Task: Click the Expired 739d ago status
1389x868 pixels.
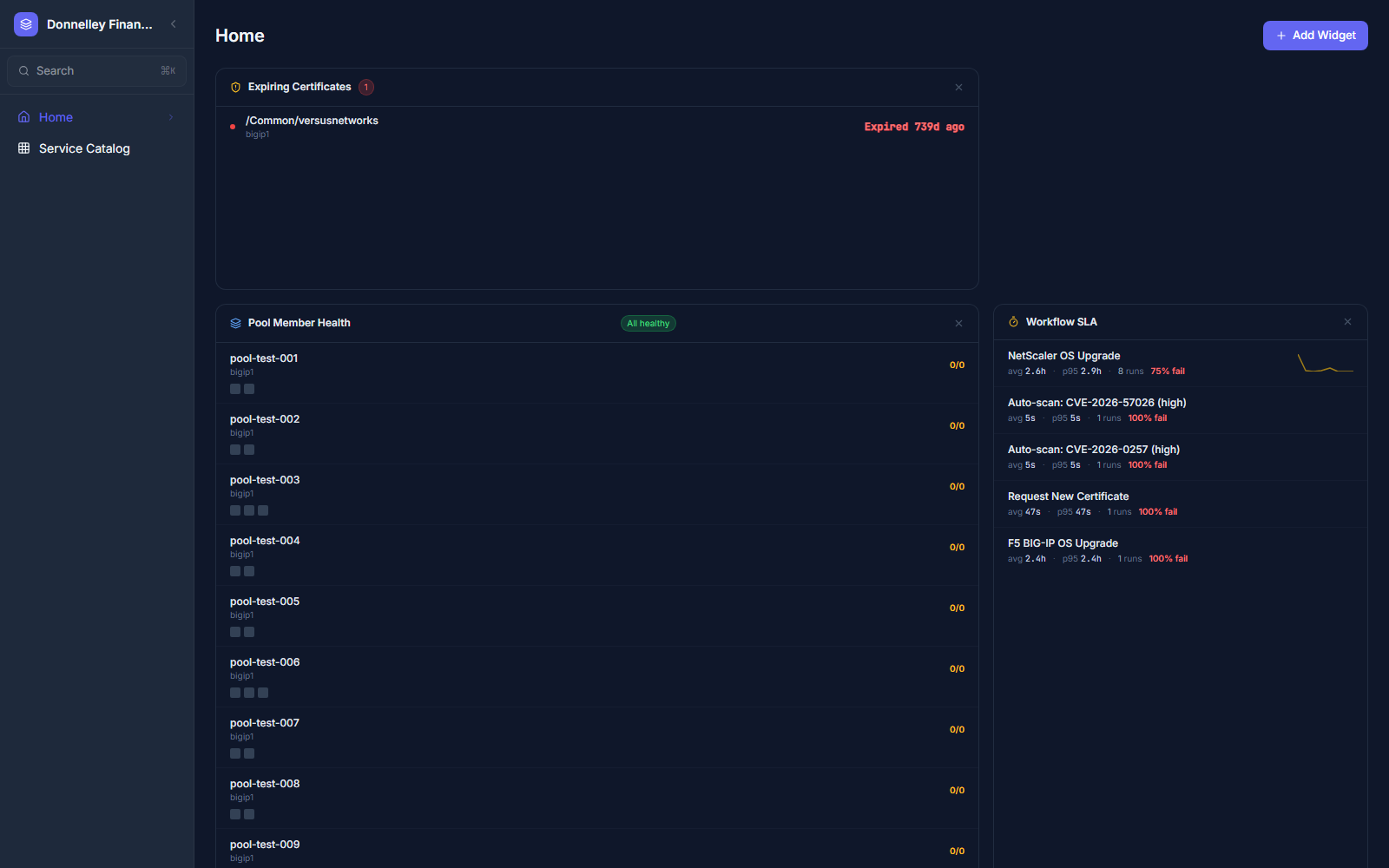Action: point(914,127)
